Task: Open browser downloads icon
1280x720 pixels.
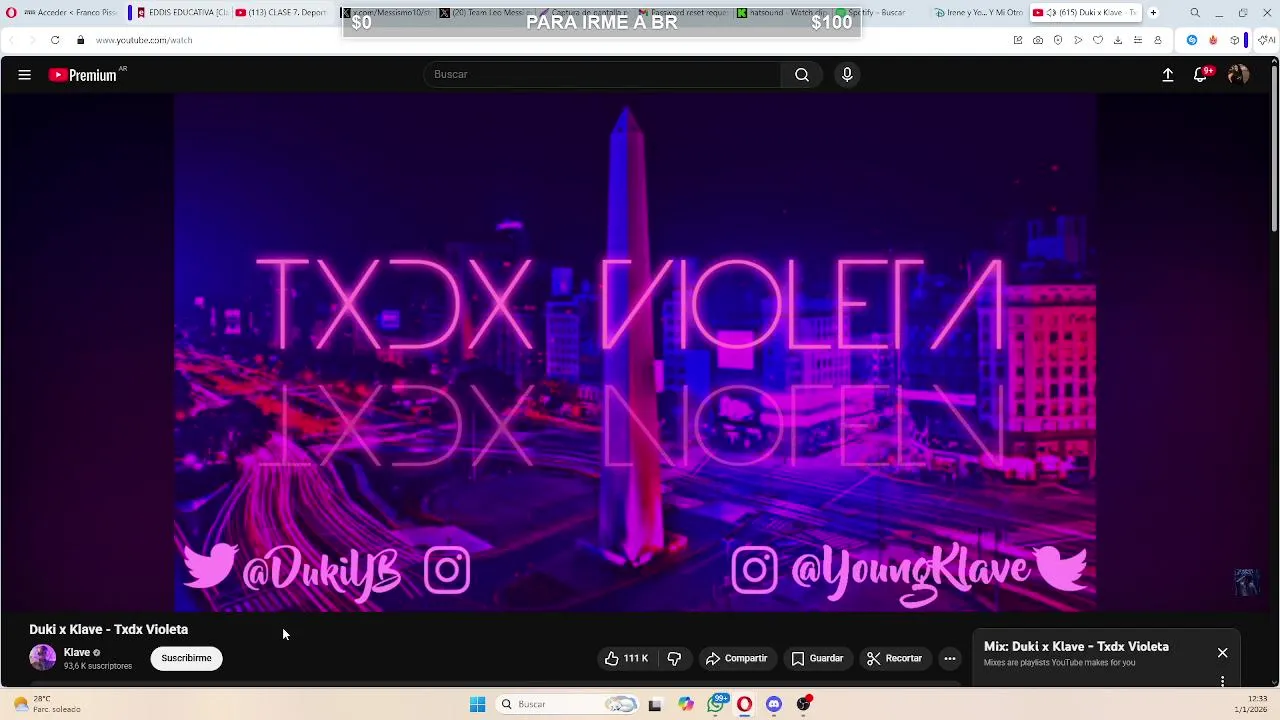Action: 1118,40
